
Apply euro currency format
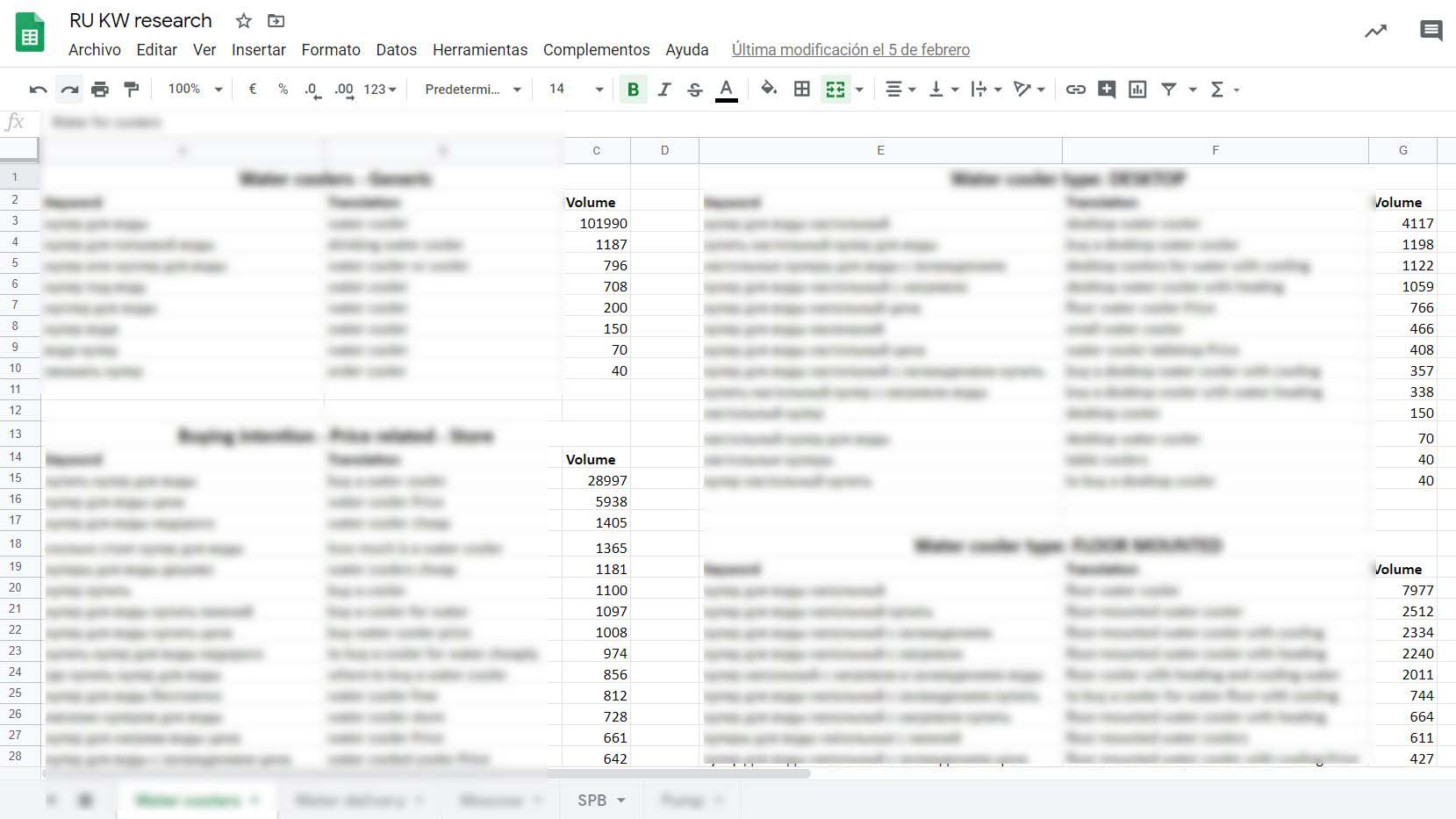pos(253,89)
